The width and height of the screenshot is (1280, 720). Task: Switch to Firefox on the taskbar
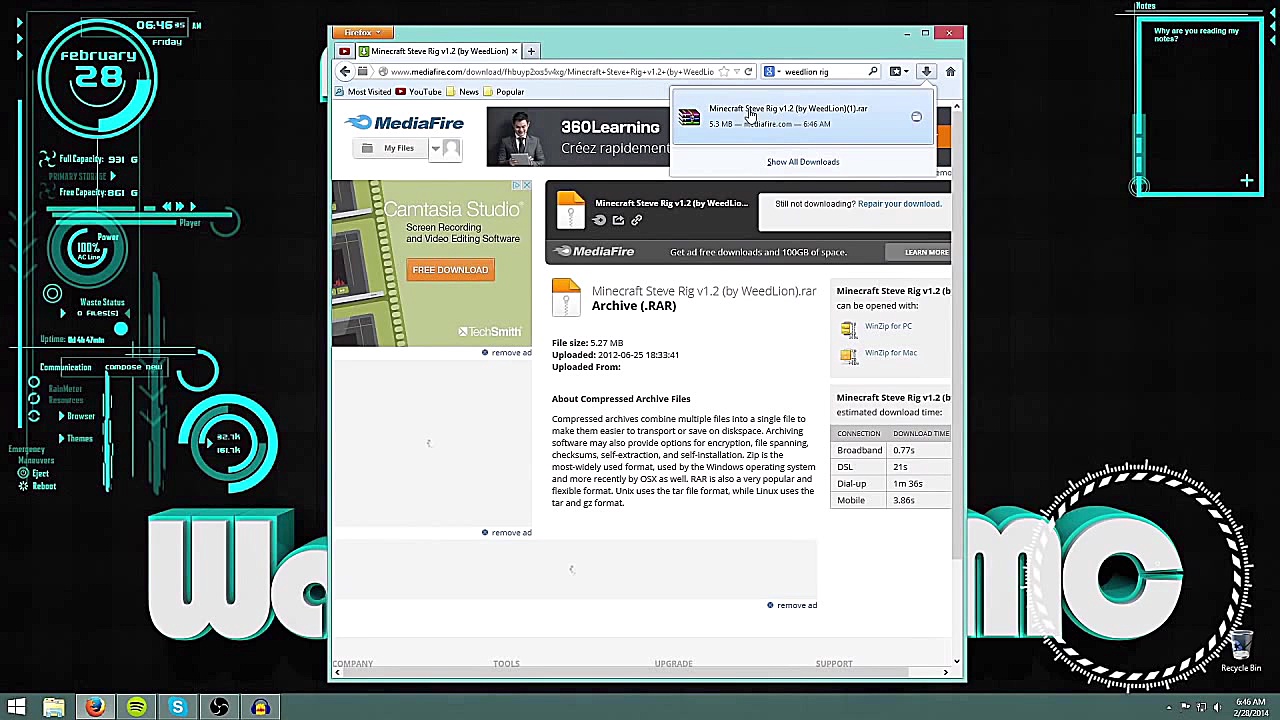(x=95, y=708)
